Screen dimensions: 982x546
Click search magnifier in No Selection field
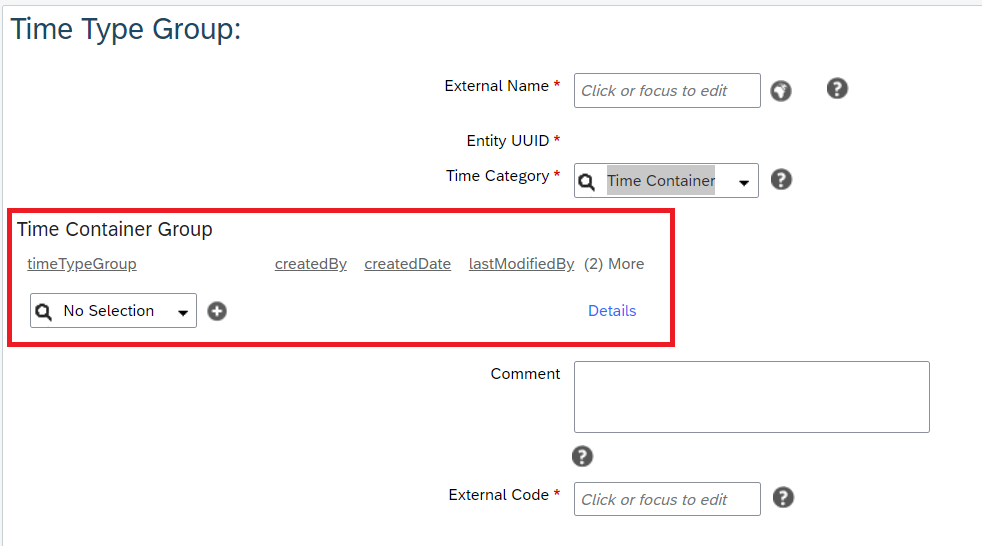43,311
